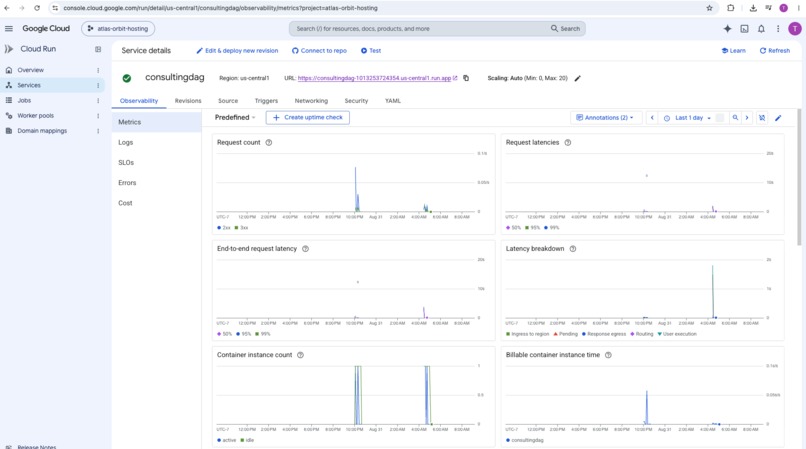
Task: Click Connect to repo
Action: pos(319,50)
